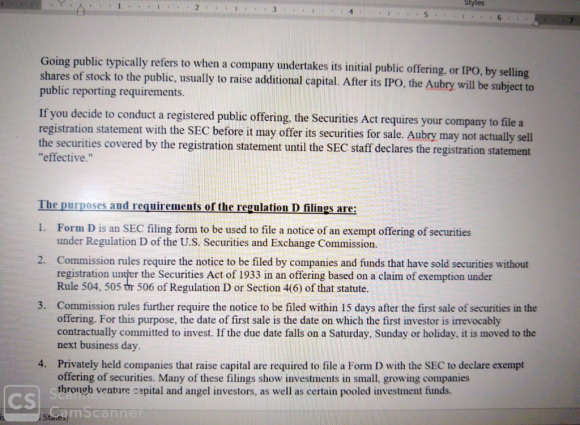Click the "Styles" group label in the ribbon
Viewport: 580px width, 425px height.
tap(474, 3)
